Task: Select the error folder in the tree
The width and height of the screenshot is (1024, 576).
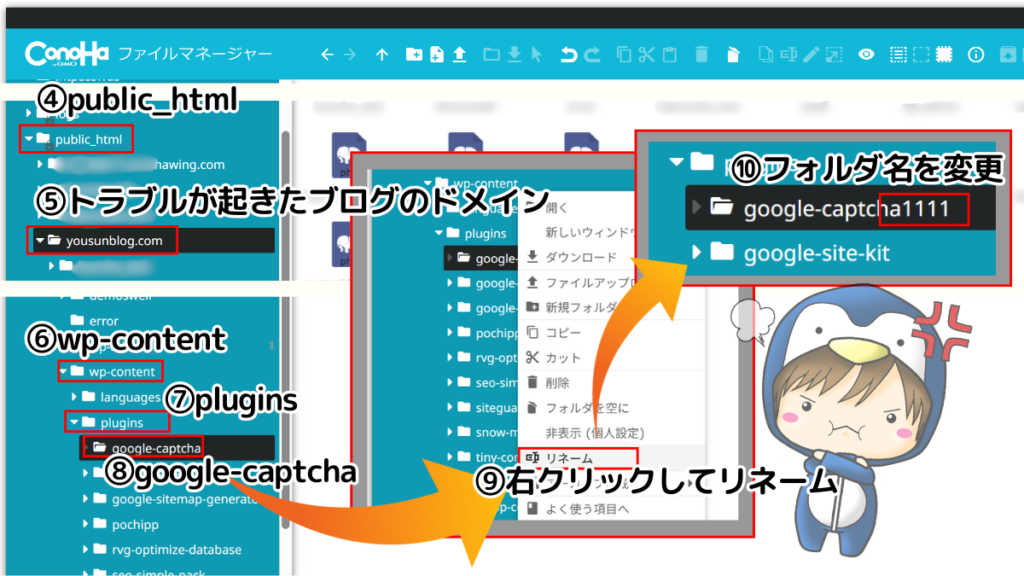Action: [104, 321]
